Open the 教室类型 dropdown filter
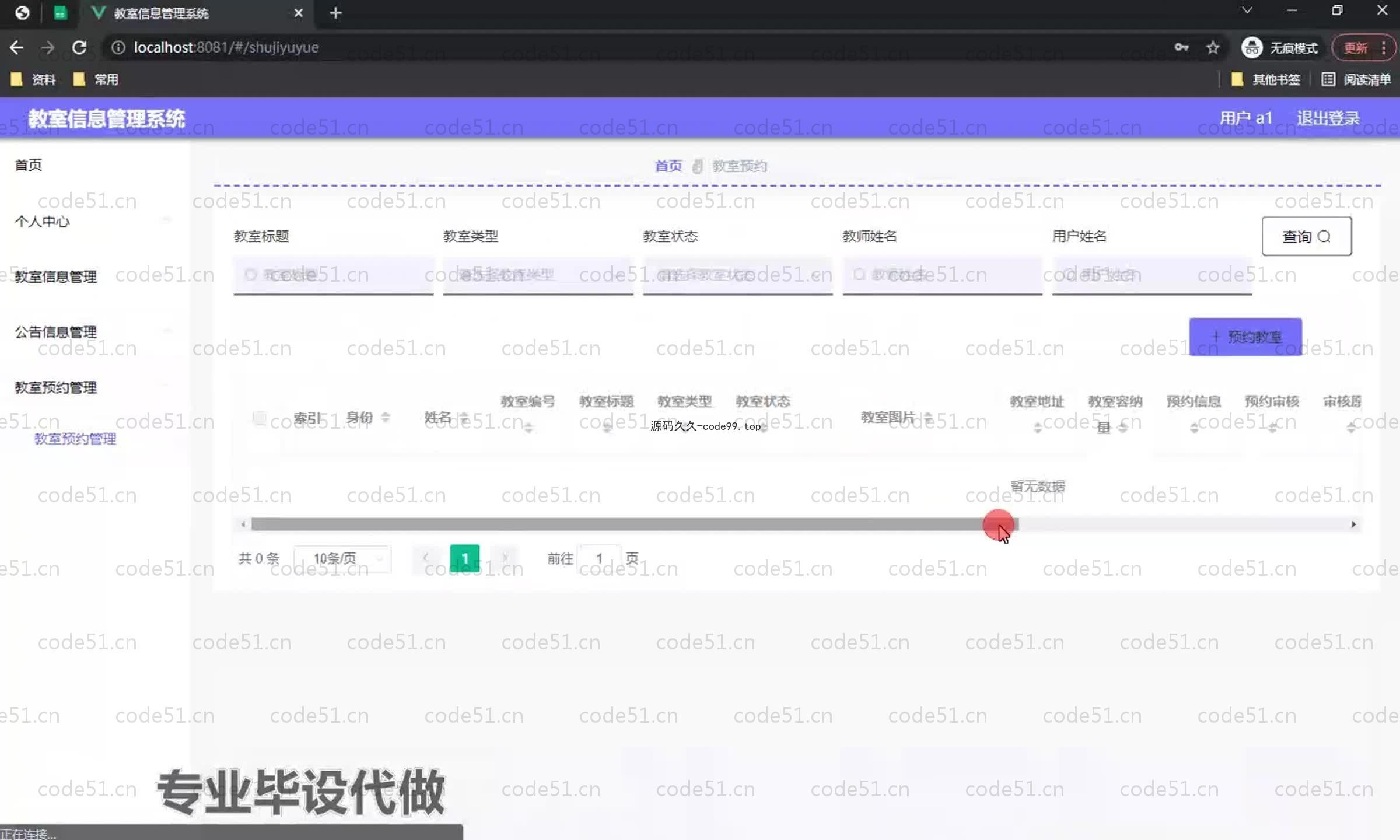 [538, 275]
